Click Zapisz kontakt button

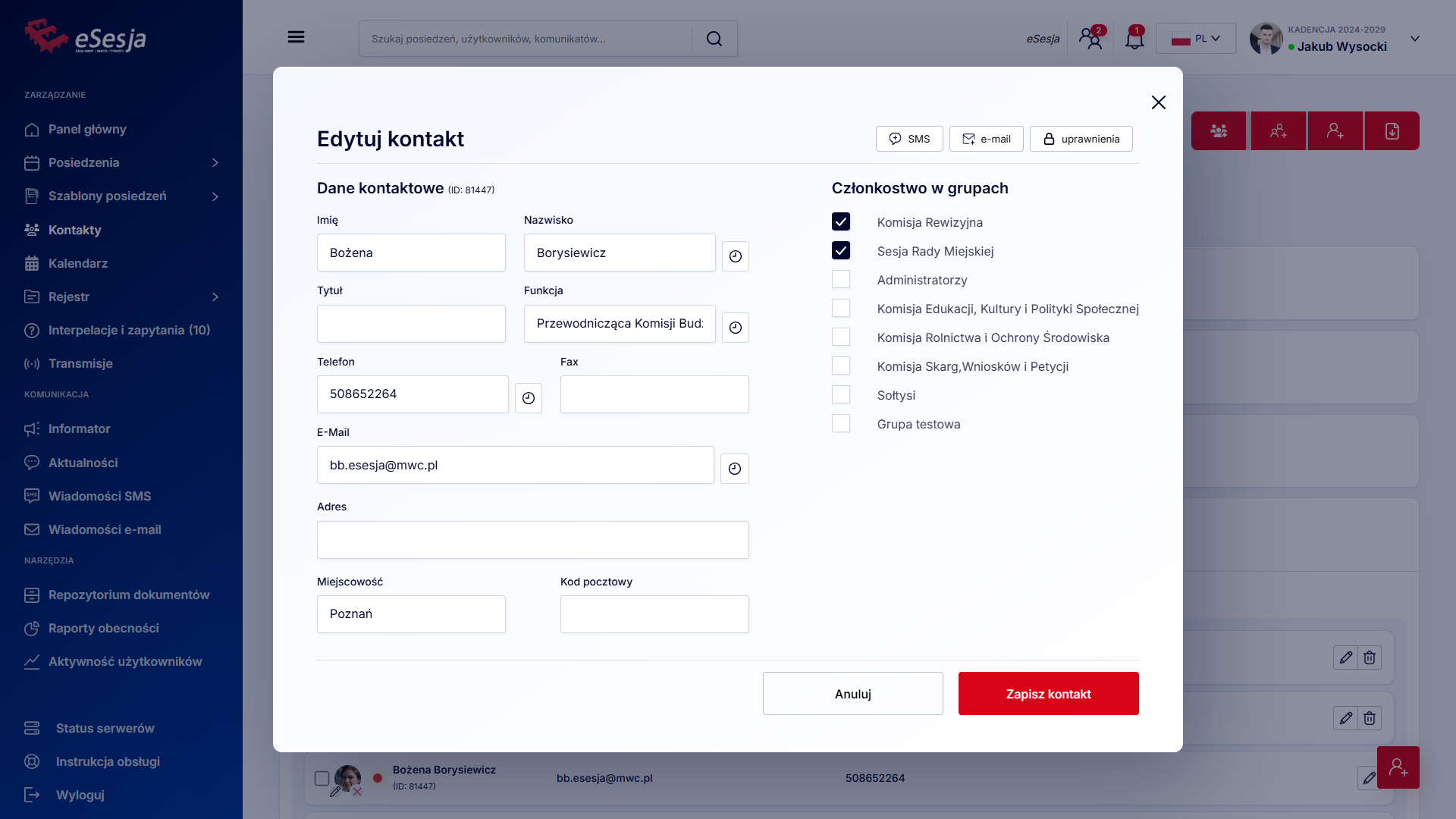1048,694
